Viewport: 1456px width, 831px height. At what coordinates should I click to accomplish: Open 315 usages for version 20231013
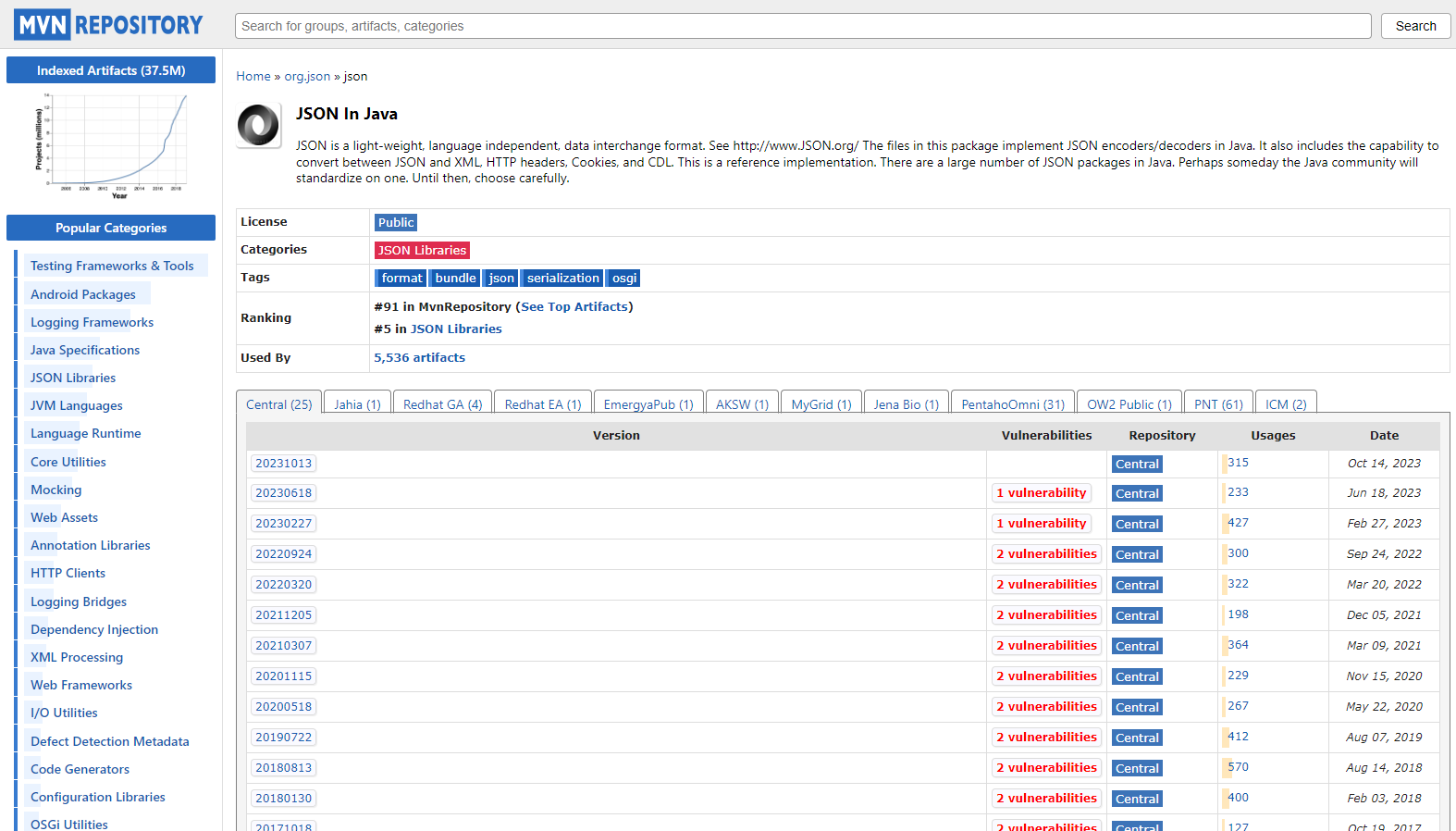(1238, 463)
